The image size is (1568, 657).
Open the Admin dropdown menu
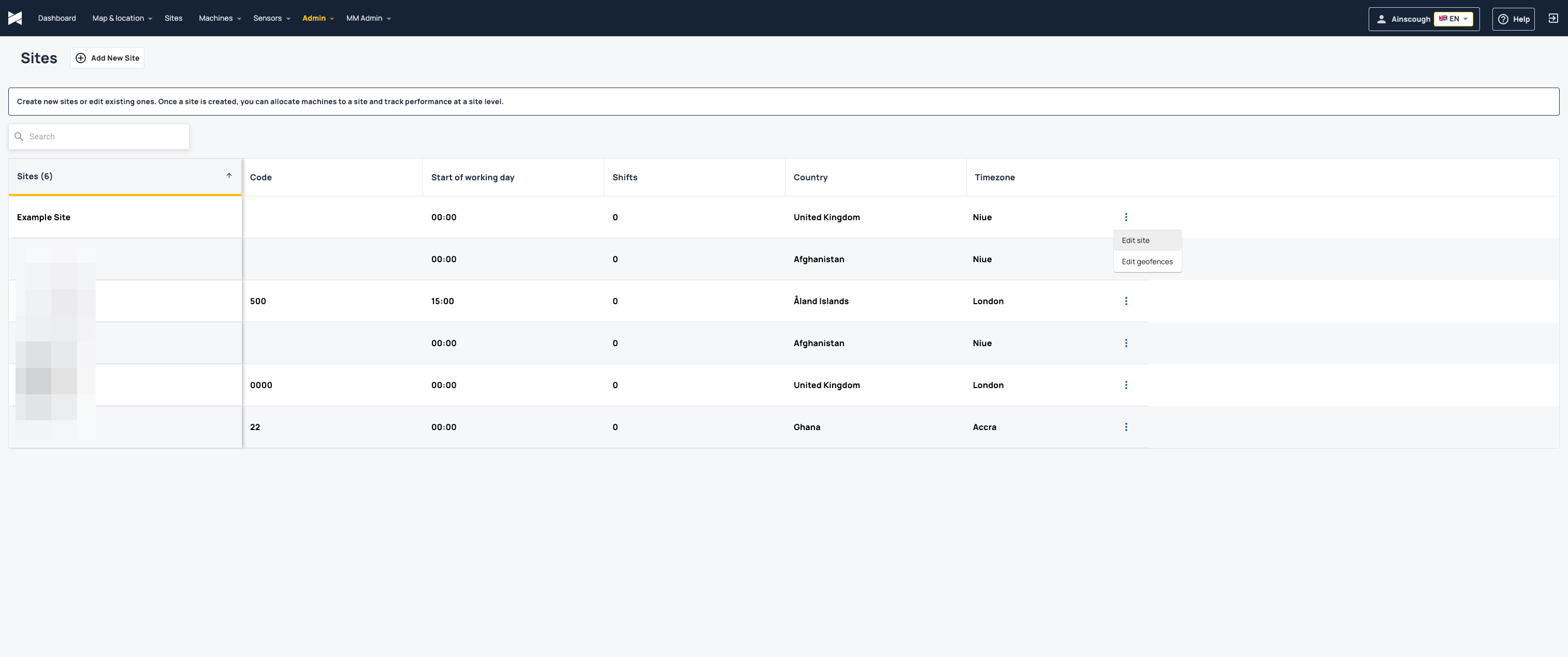pyautogui.click(x=318, y=18)
